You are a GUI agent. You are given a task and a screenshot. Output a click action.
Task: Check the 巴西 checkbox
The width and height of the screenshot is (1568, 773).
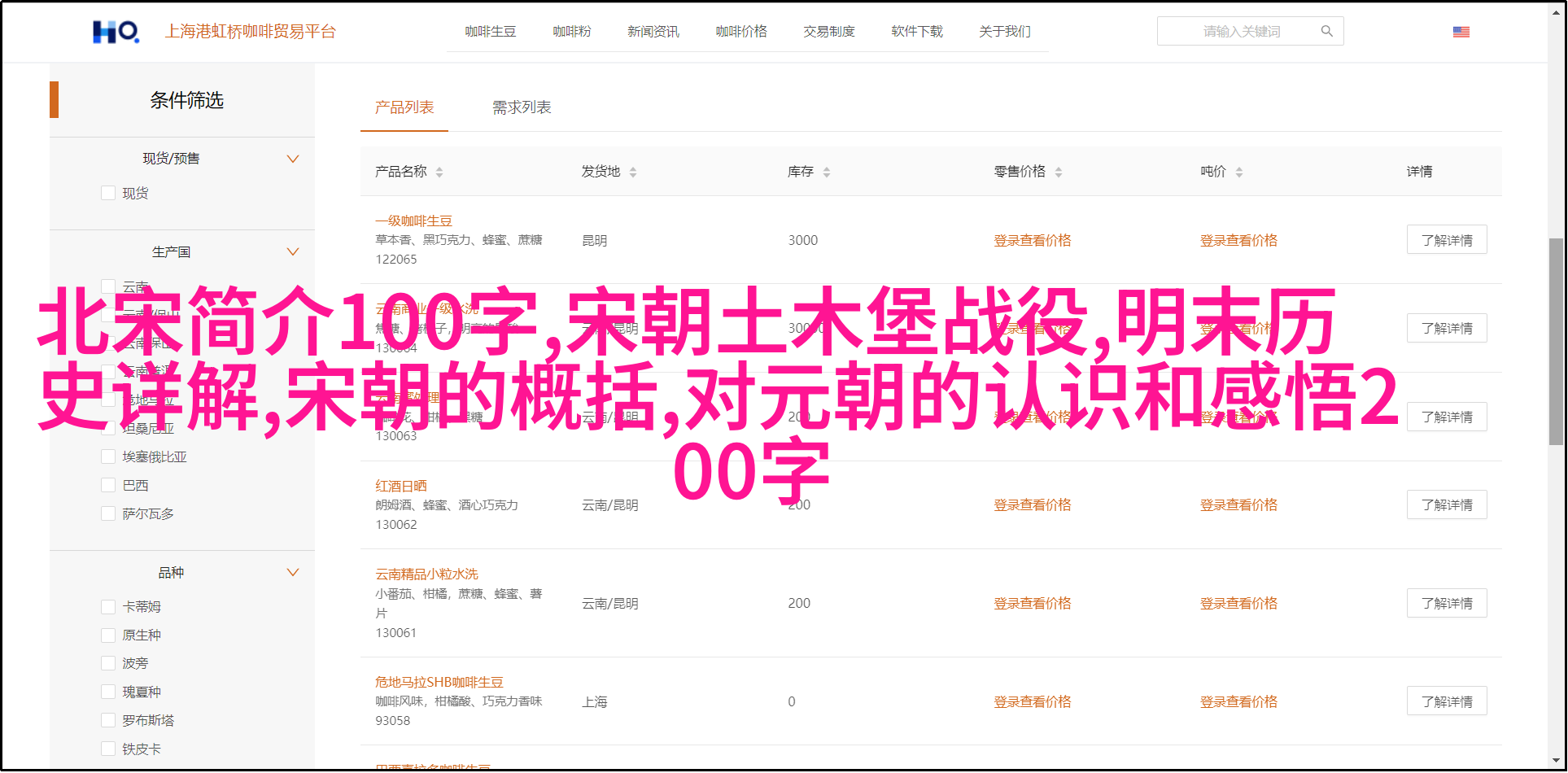pos(108,485)
